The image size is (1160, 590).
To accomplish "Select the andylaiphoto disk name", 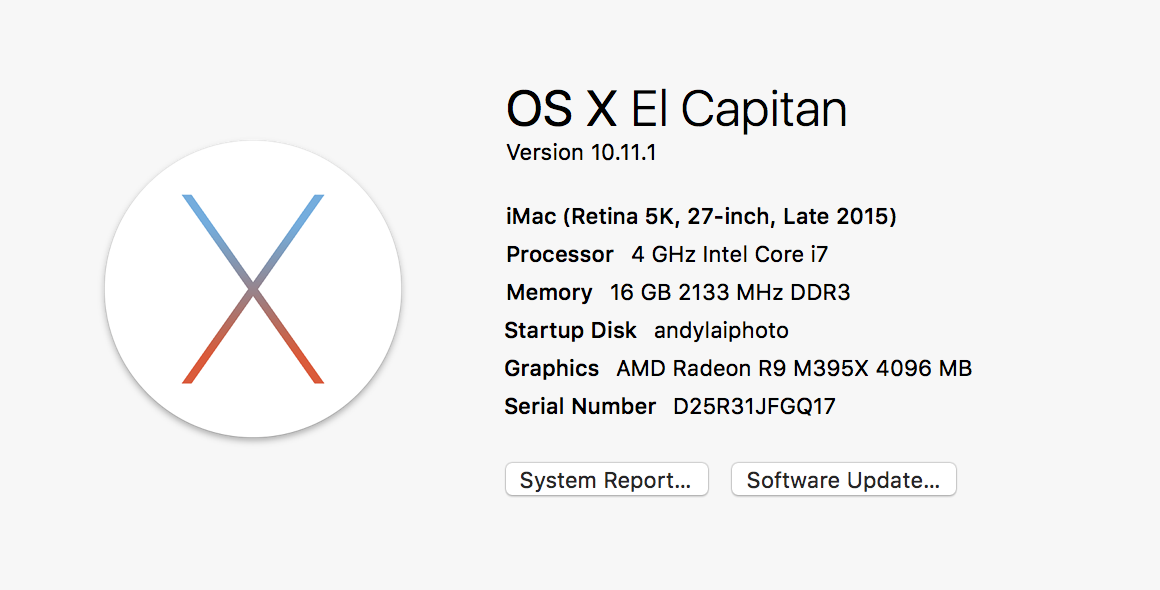I will tap(721, 330).
